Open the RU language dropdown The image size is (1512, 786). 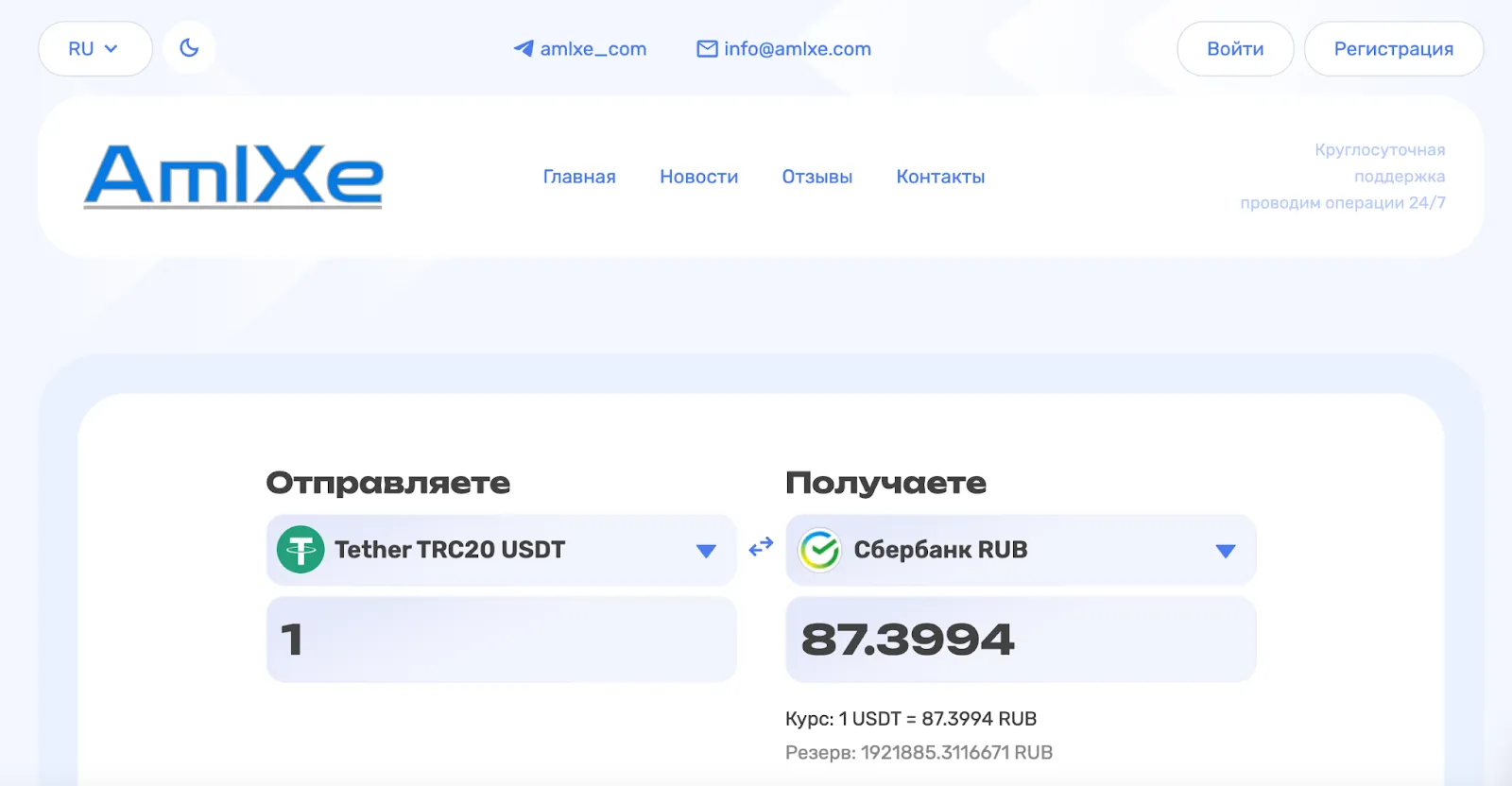94,48
